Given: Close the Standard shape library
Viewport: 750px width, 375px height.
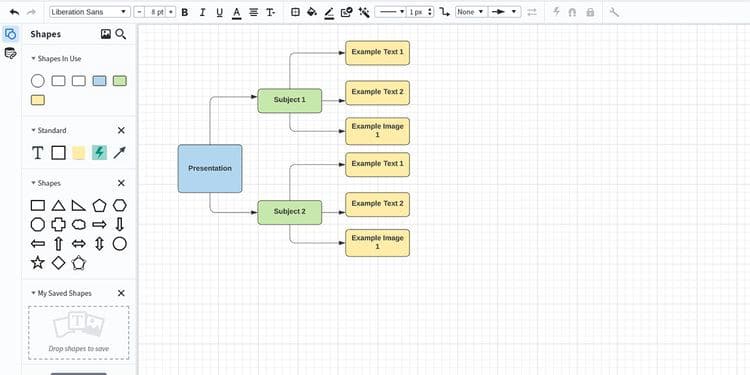Looking at the screenshot, I should 121,130.
